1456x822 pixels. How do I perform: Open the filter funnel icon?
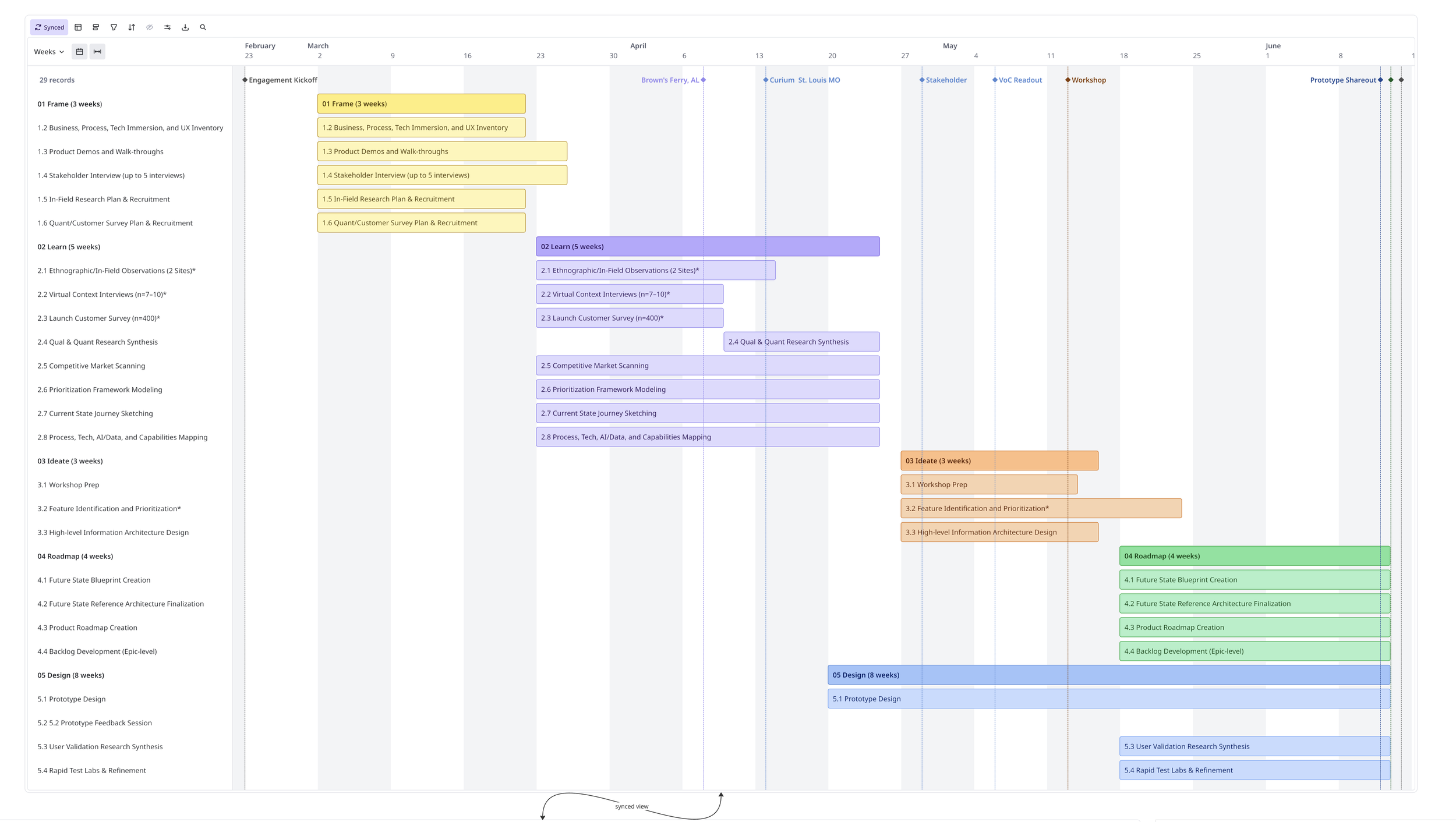point(114,27)
